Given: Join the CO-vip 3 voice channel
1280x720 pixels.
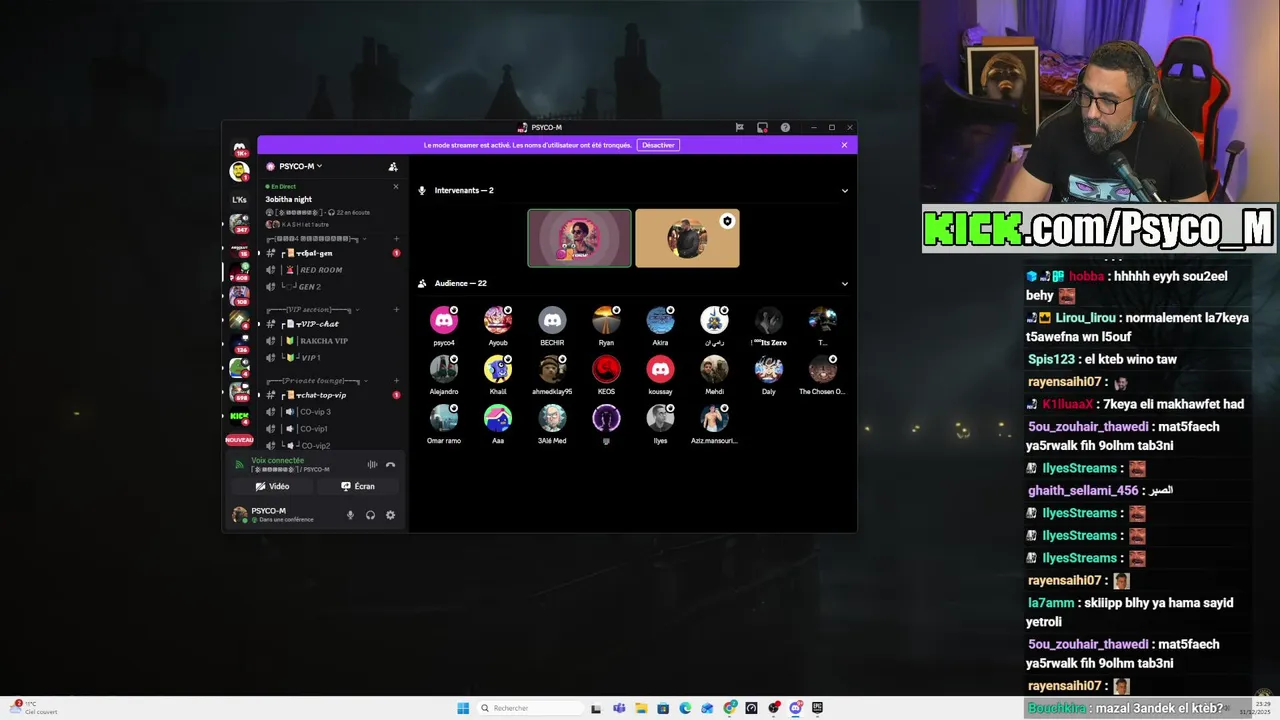Looking at the screenshot, I should click(332, 412).
